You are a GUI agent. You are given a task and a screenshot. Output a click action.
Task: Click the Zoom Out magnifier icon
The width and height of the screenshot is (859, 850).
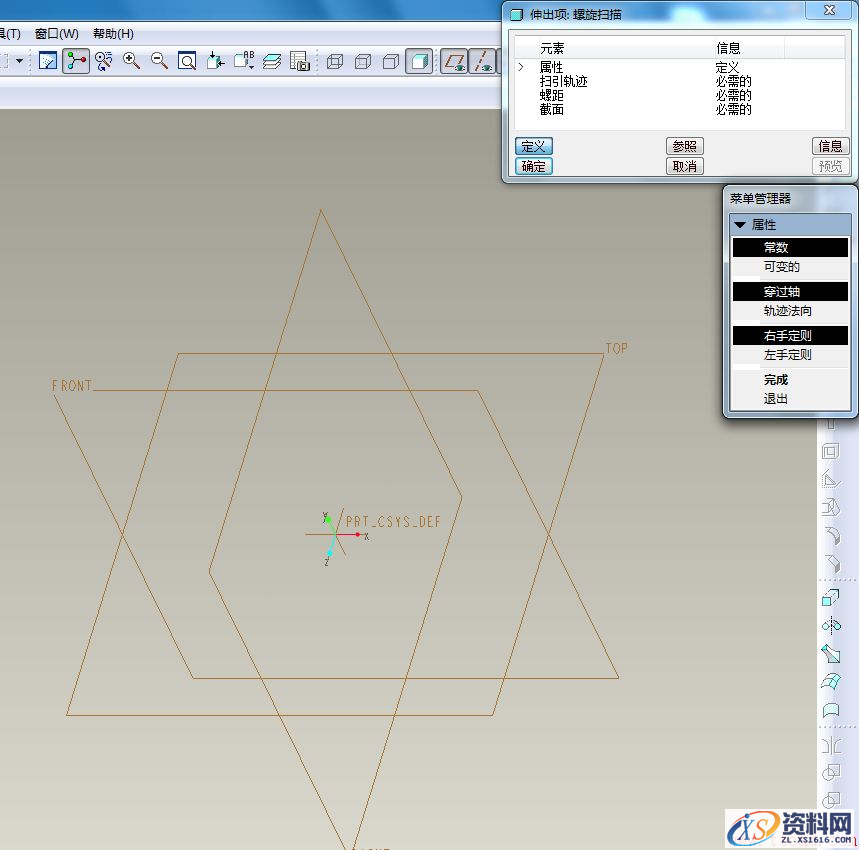(x=159, y=61)
